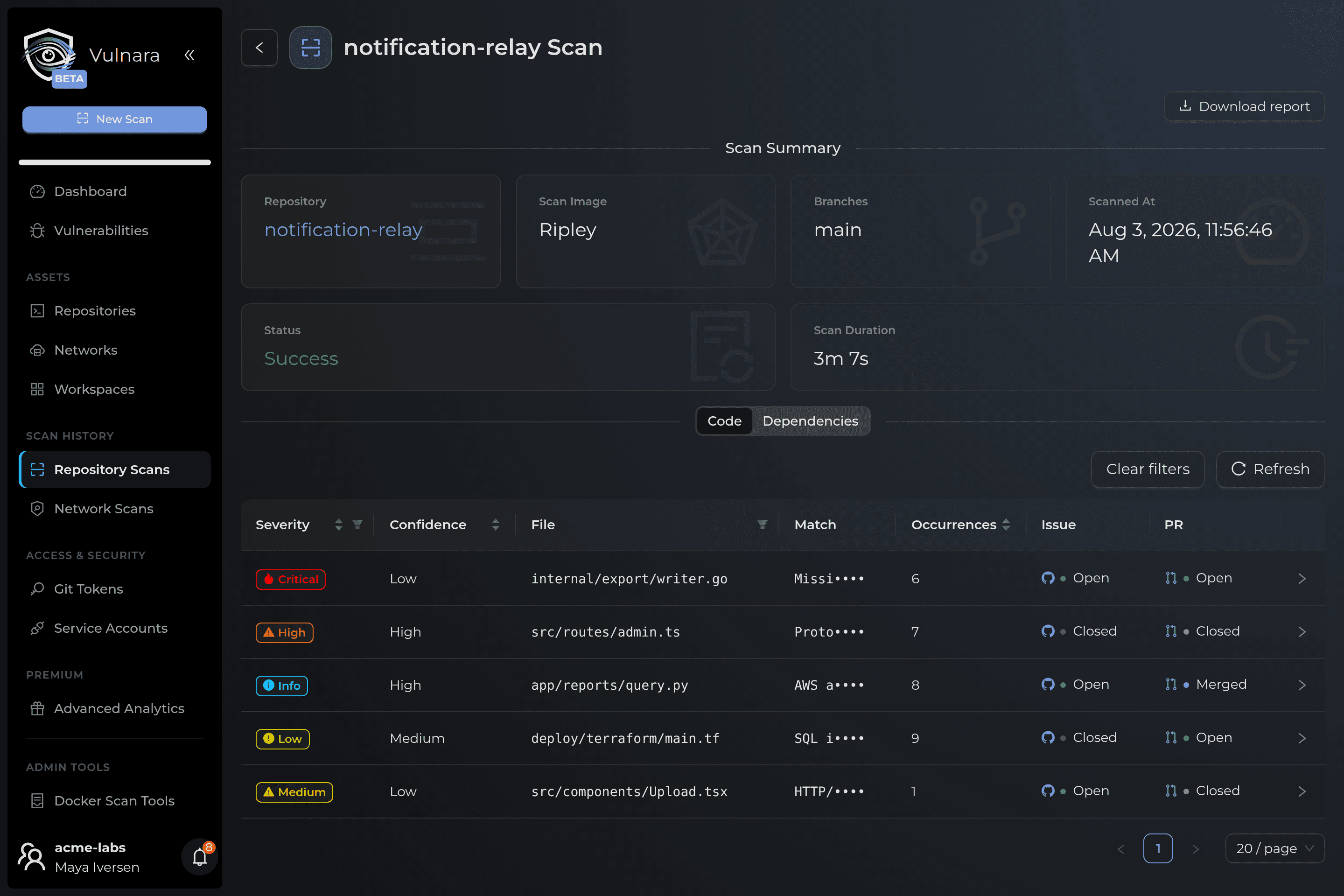Sort by Occurrences column arrows

click(1006, 525)
